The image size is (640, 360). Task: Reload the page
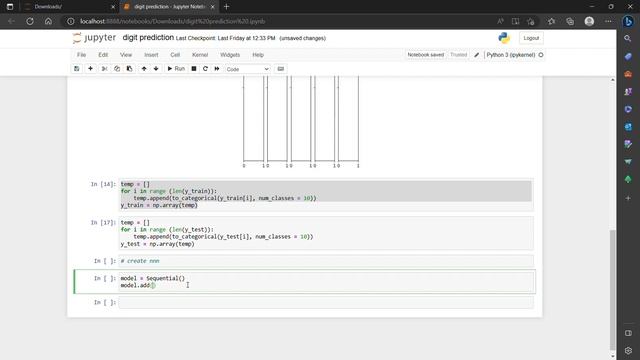[x=30, y=21]
